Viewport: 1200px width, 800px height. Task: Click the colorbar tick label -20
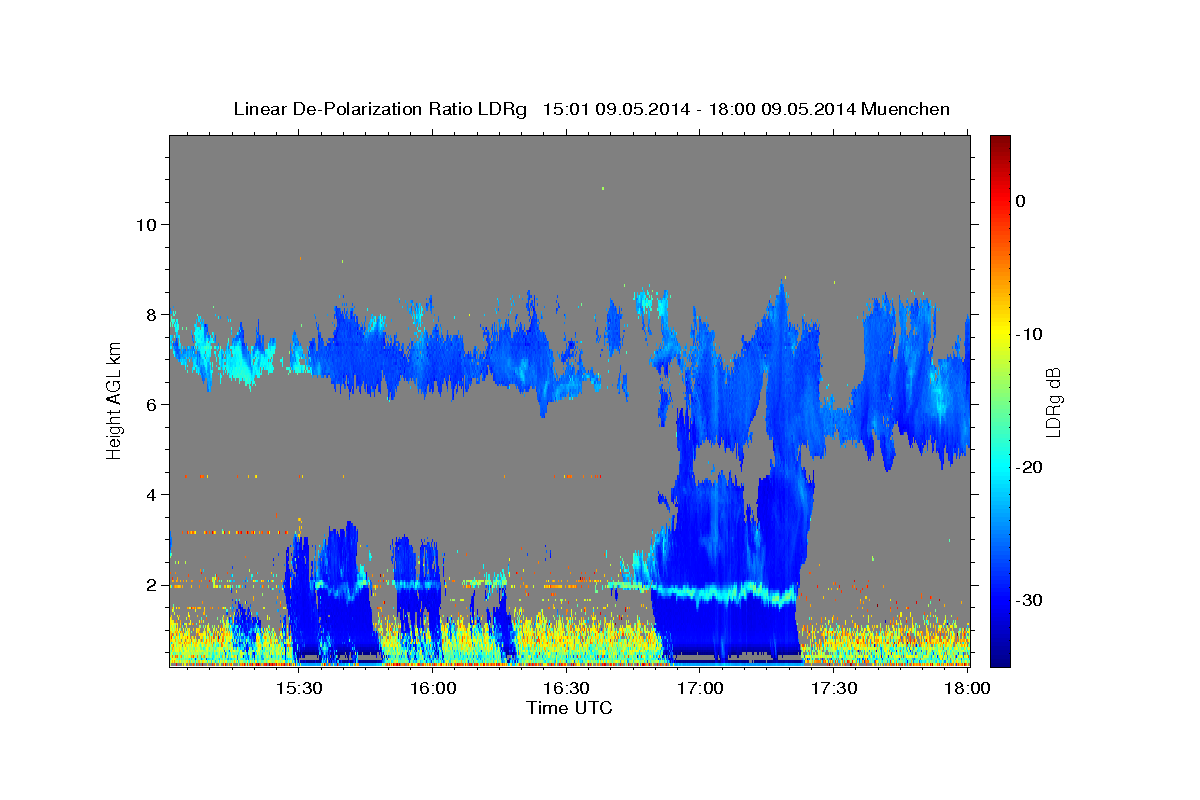[1029, 467]
